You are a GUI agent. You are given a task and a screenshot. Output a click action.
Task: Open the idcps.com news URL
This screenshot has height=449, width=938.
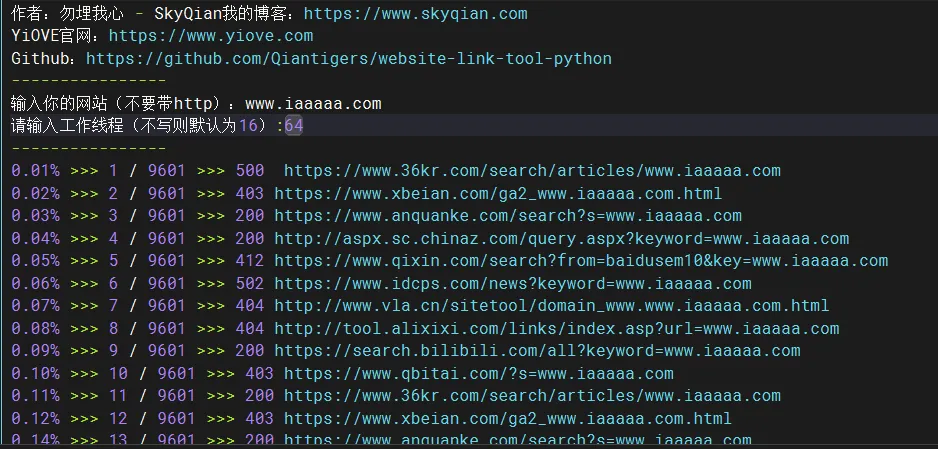point(513,283)
